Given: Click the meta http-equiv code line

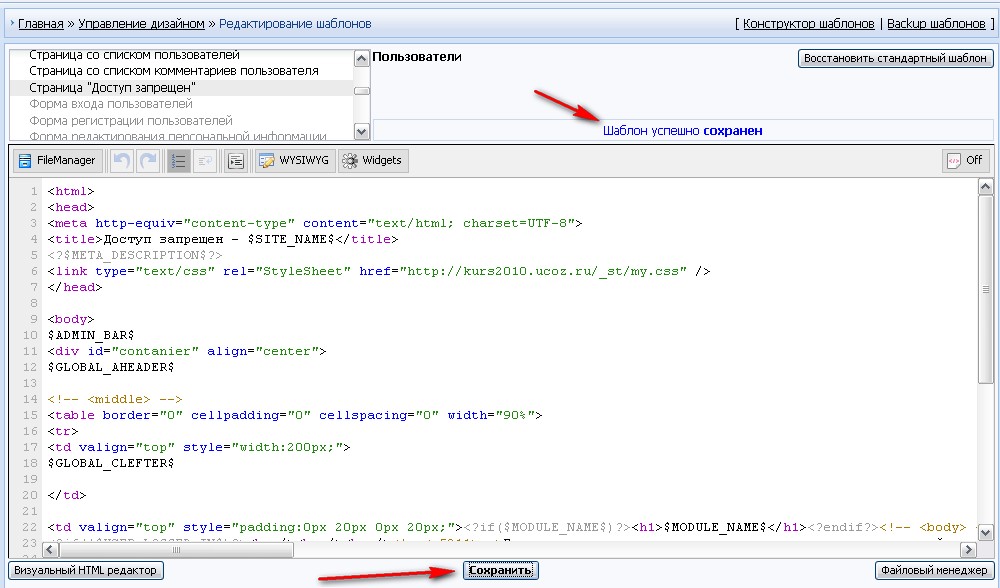Looking at the screenshot, I should pos(314,223).
